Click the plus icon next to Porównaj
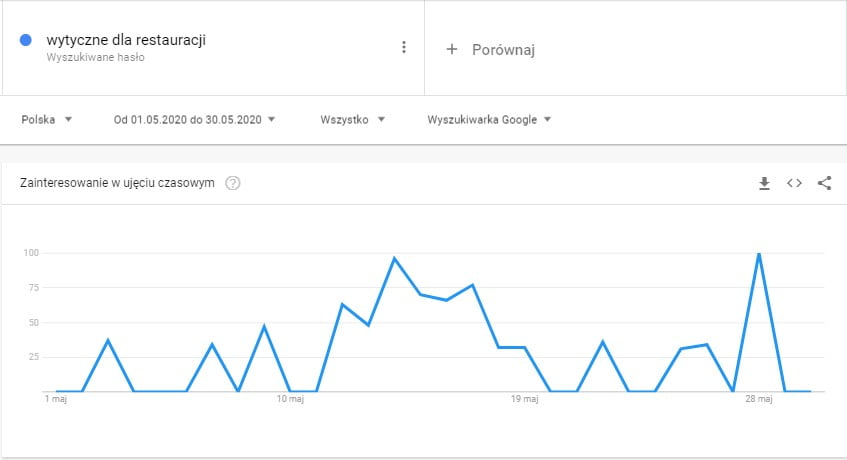The height and width of the screenshot is (460, 847). point(452,49)
